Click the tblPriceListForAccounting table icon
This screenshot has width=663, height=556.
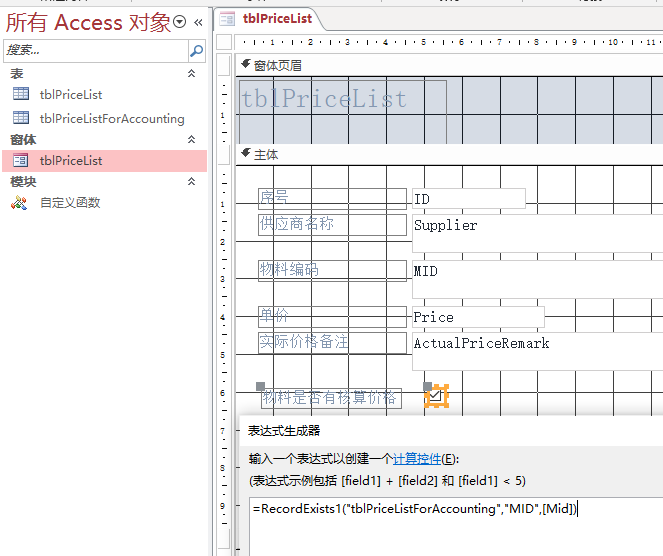tap(21, 118)
